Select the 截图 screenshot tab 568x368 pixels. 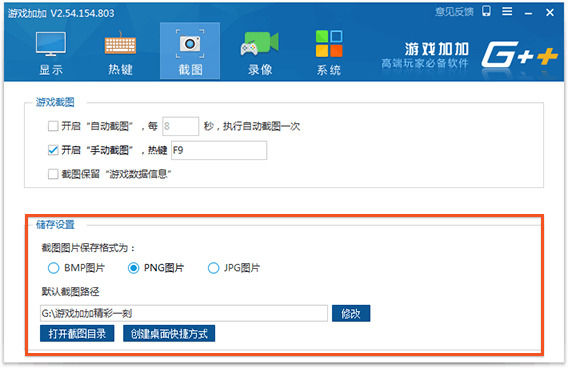click(190, 51)
